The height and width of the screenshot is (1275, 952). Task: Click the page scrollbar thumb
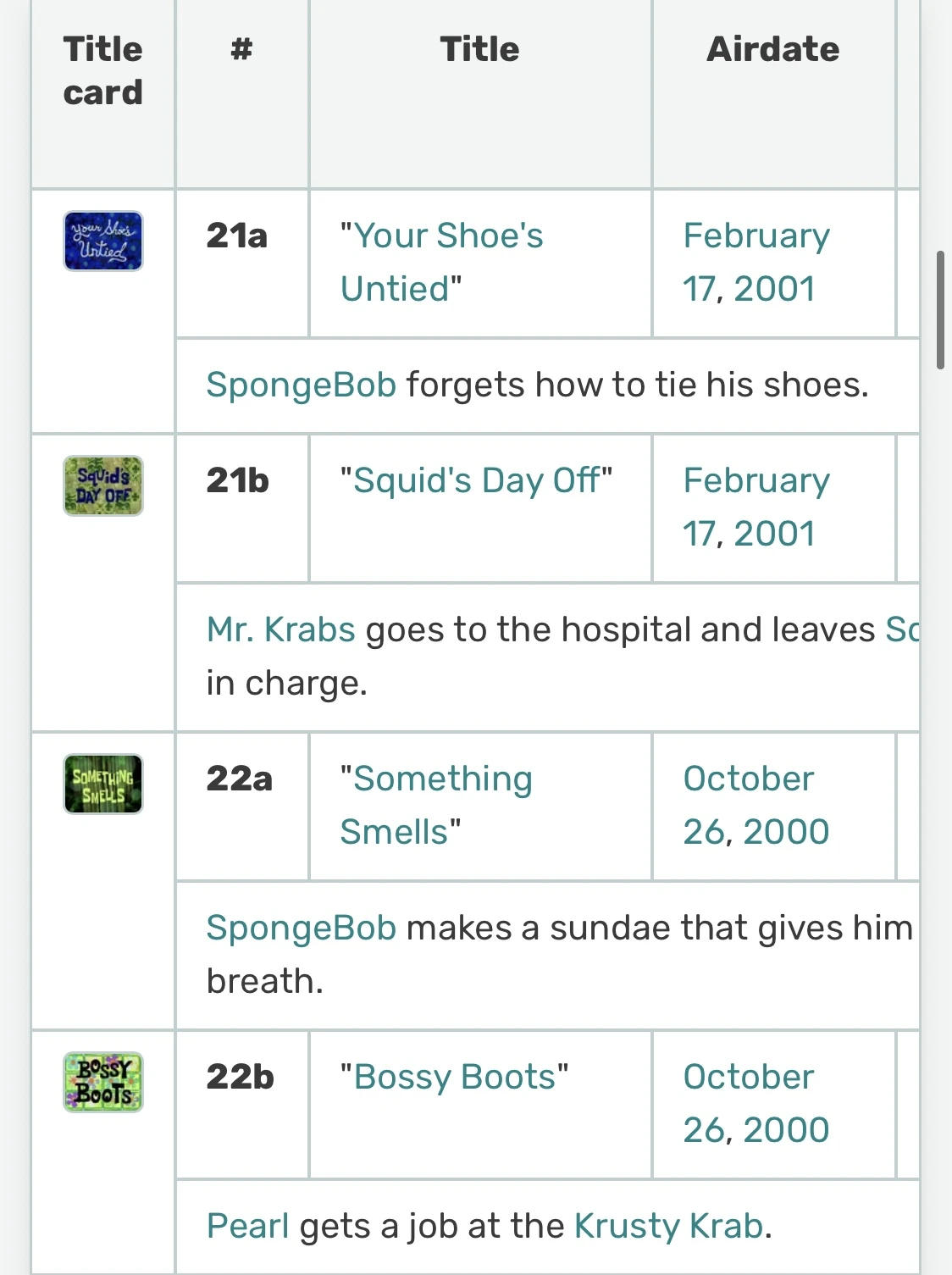[940, 309]
